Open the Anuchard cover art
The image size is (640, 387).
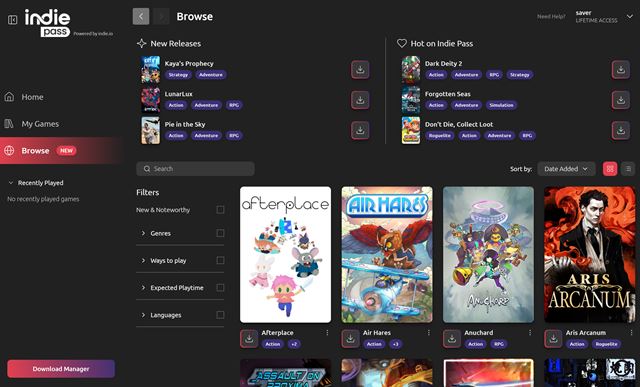(x=488, y=254)
